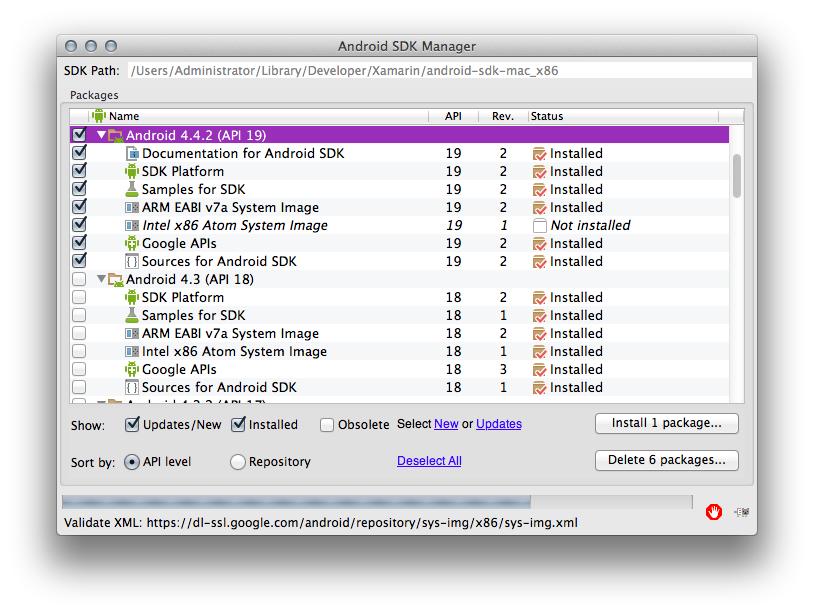Image resolution: width=814 pixels, height=614 pixels.
Task: Click the red stop hand icon at bottom right
Action: [714, 511]
